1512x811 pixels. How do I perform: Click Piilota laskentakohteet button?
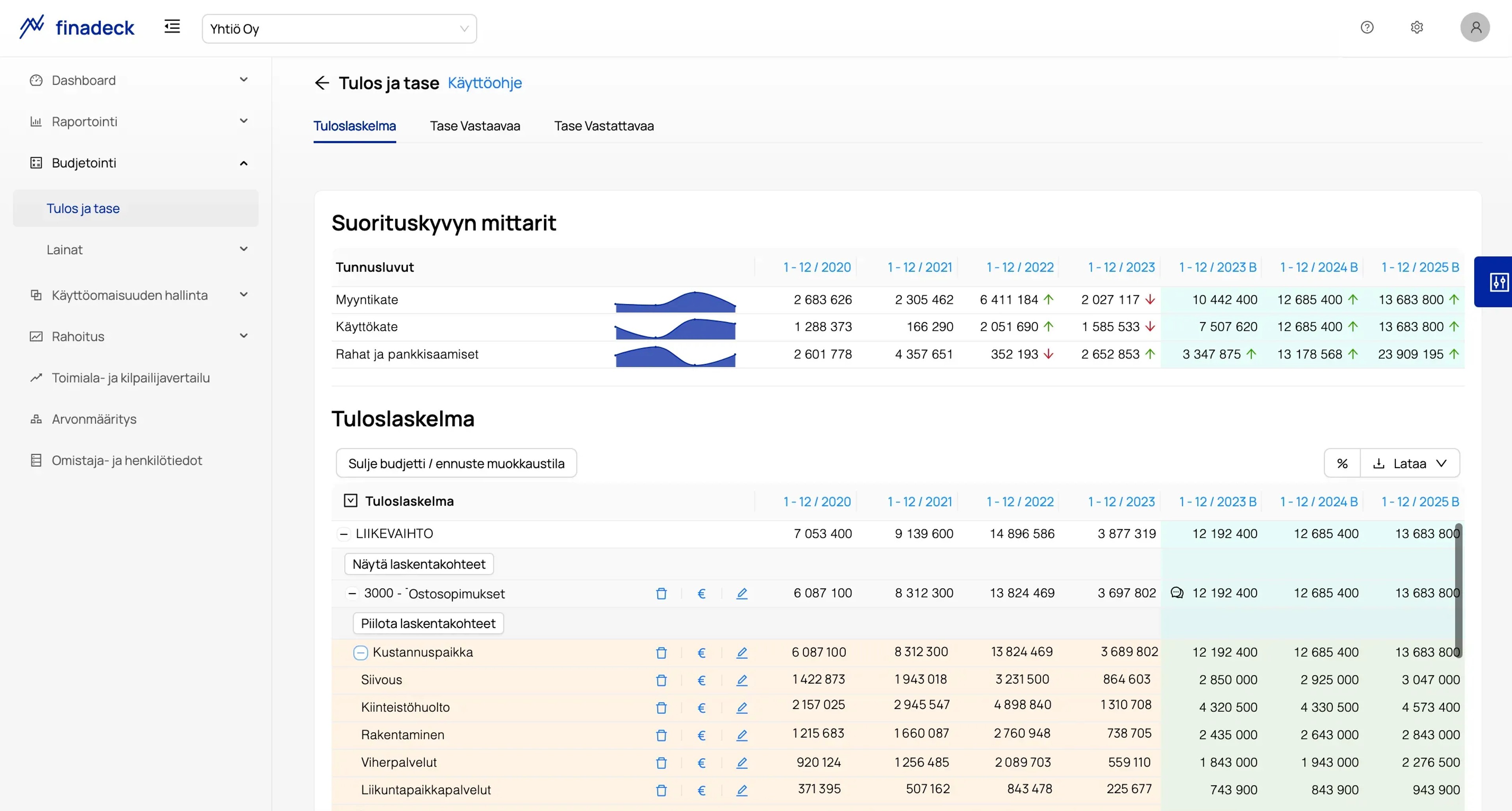pos(428,623)
